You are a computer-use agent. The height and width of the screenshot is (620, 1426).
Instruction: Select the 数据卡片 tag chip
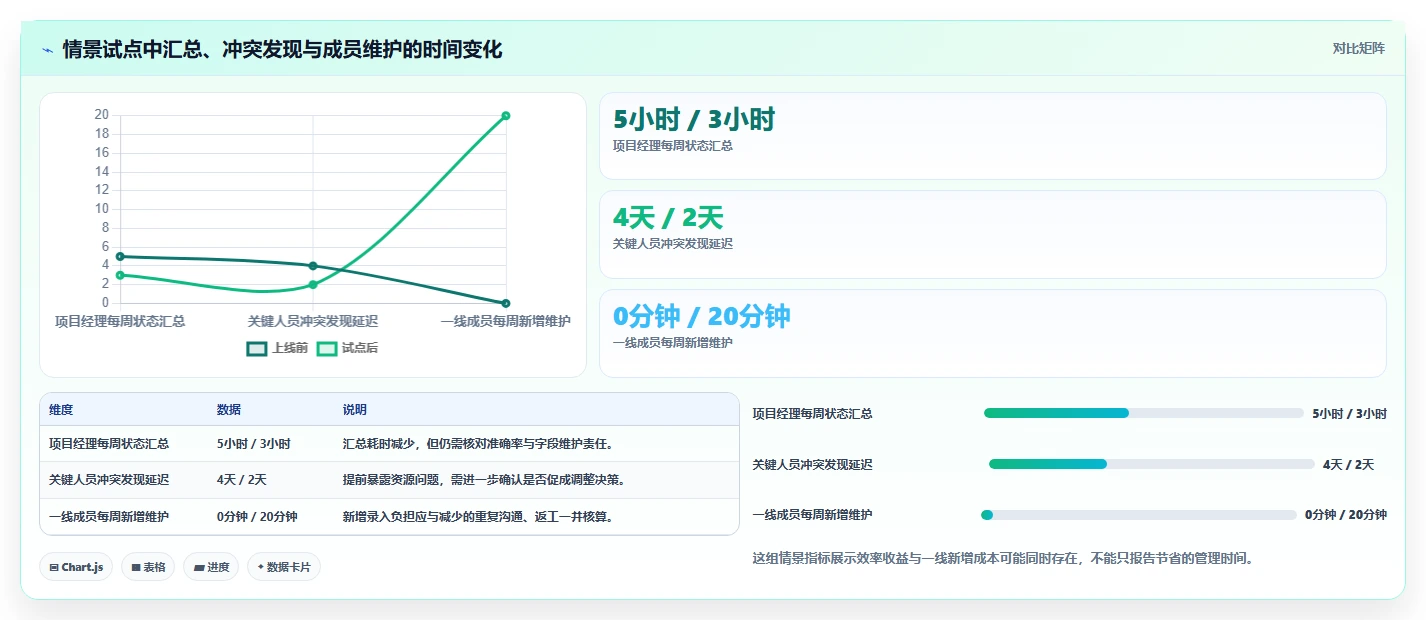click(284, 567)
